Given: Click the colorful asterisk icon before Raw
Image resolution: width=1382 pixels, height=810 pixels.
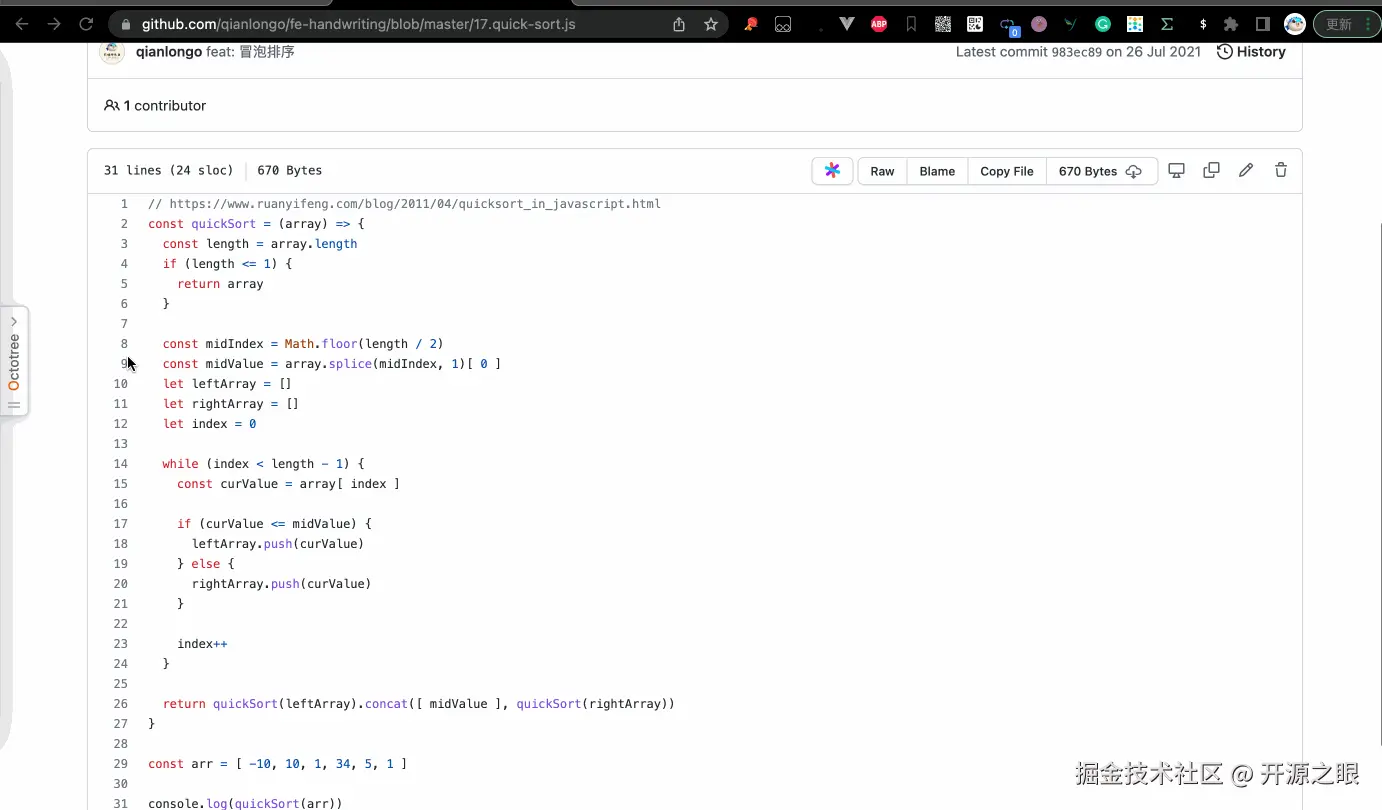Looking at the screenshot, I should click(x=832, y=170).
